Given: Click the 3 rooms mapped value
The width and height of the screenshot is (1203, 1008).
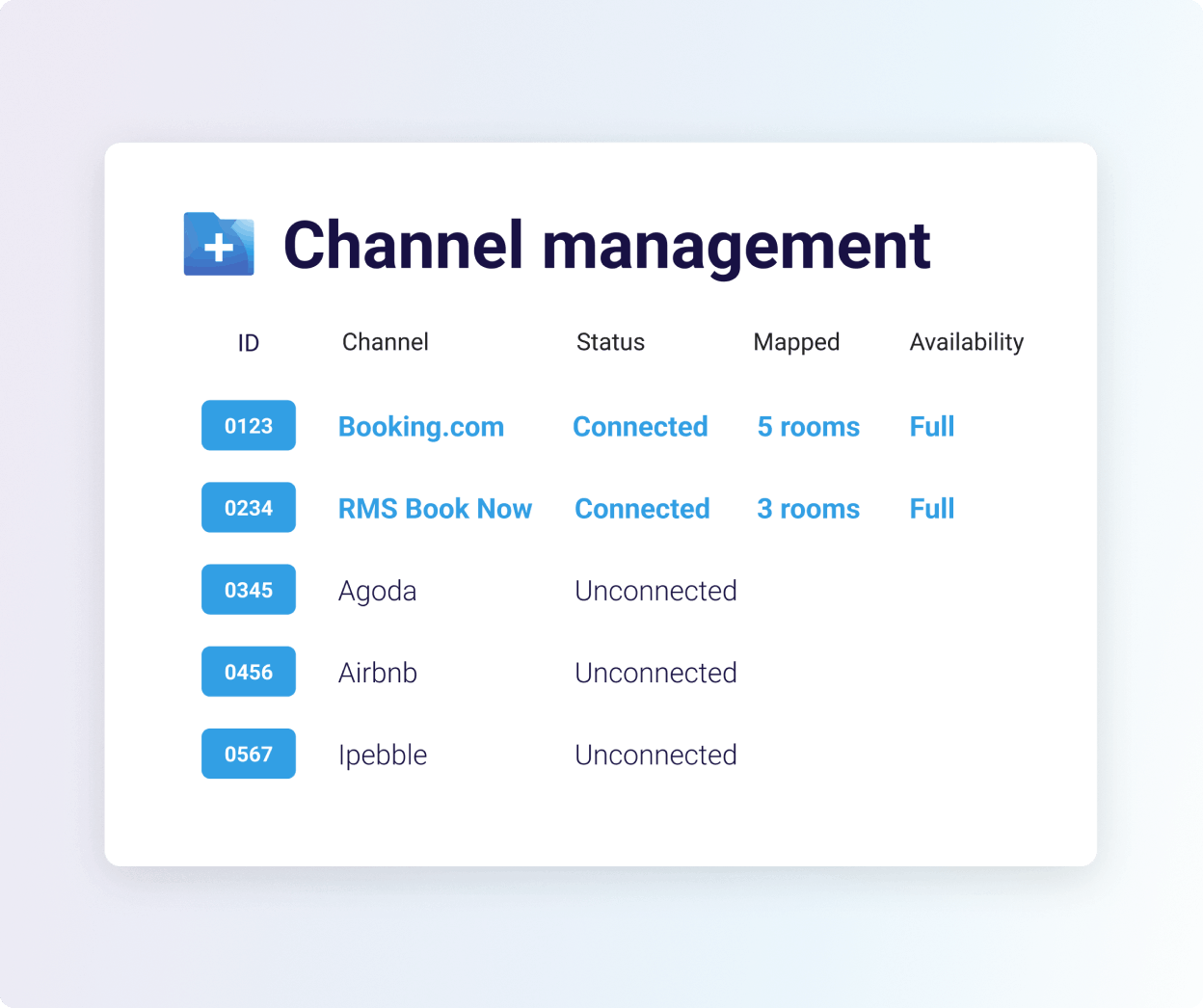Looking at the screenshot, I should tap(809, 509).
